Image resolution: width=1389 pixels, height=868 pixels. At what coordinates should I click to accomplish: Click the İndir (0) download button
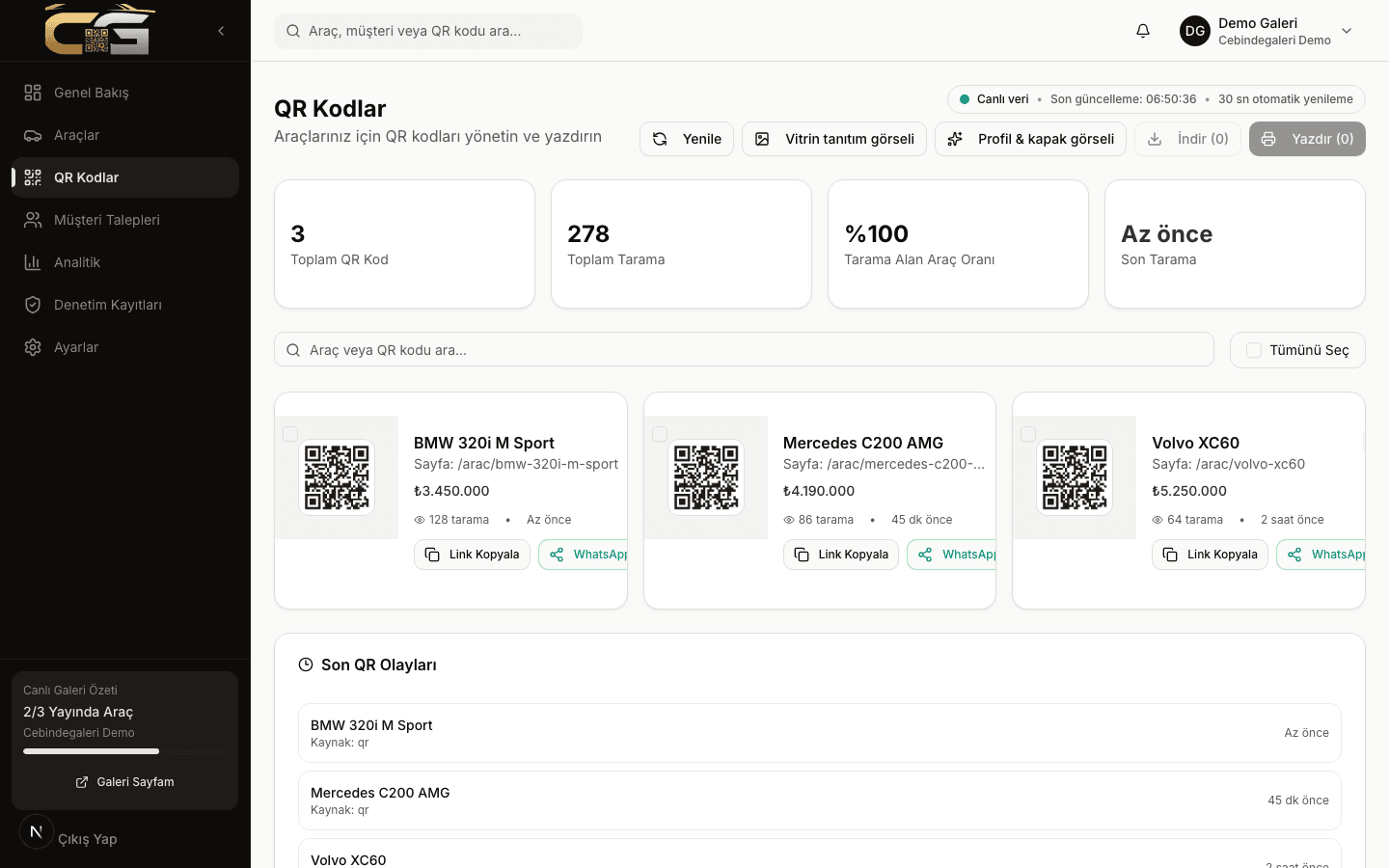(1187, 139)
